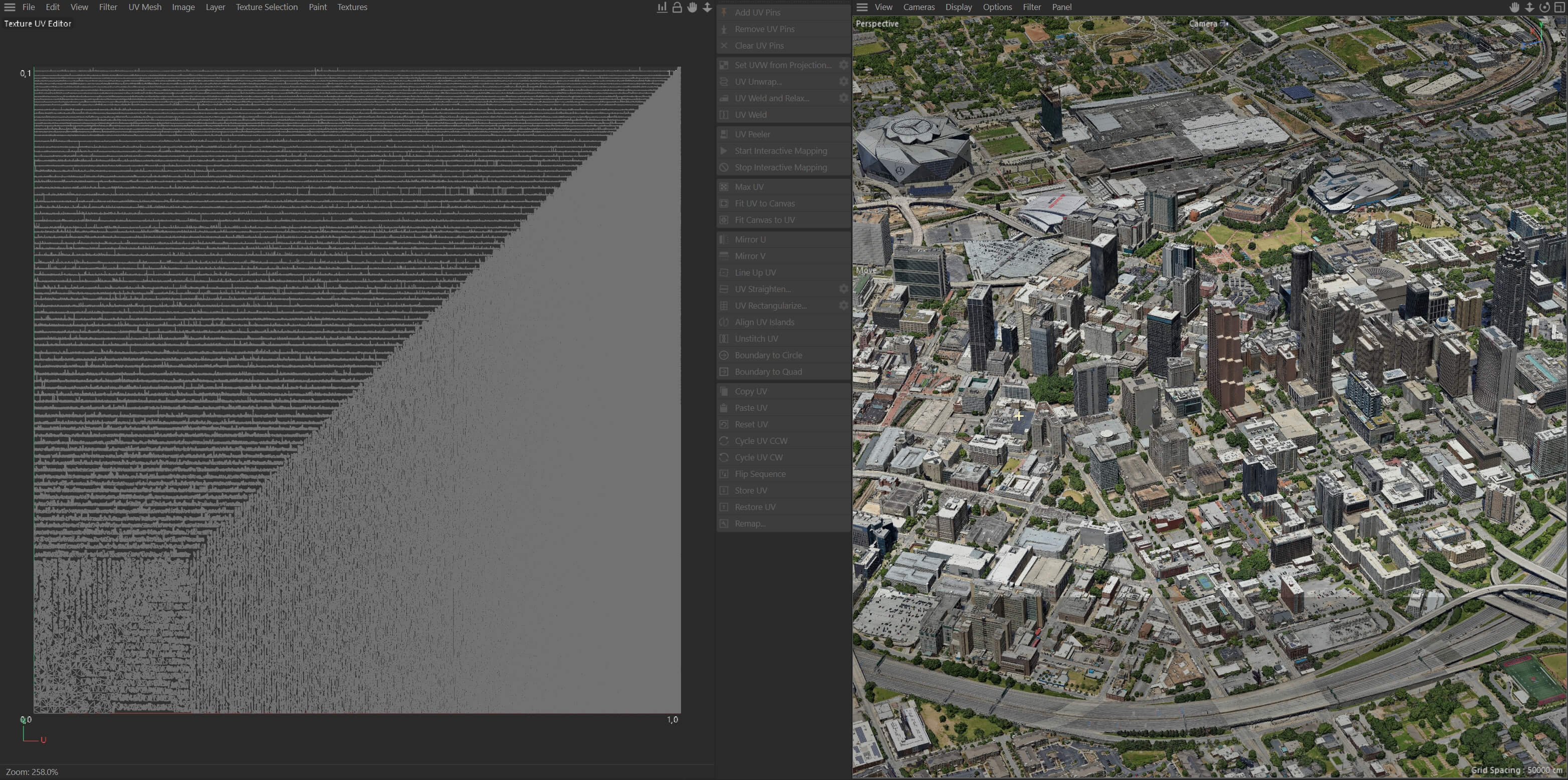Click the Grid Spacing text in viewport
The width and height of the screenshot is (1568, 780).
tap(1516, 770)
